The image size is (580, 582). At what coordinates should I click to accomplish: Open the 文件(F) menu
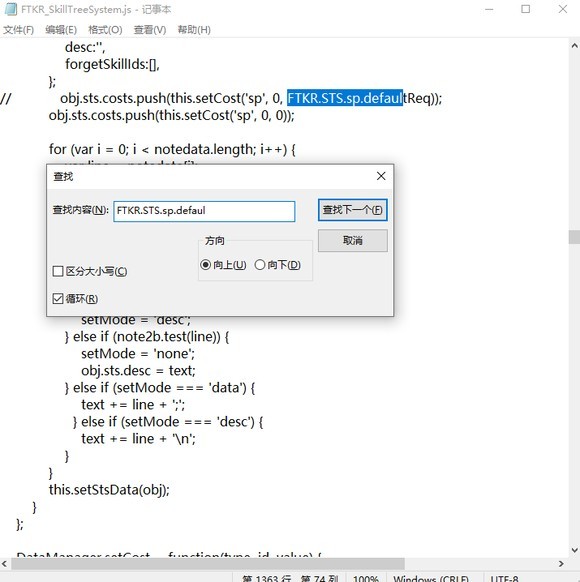tap(18, 30)
